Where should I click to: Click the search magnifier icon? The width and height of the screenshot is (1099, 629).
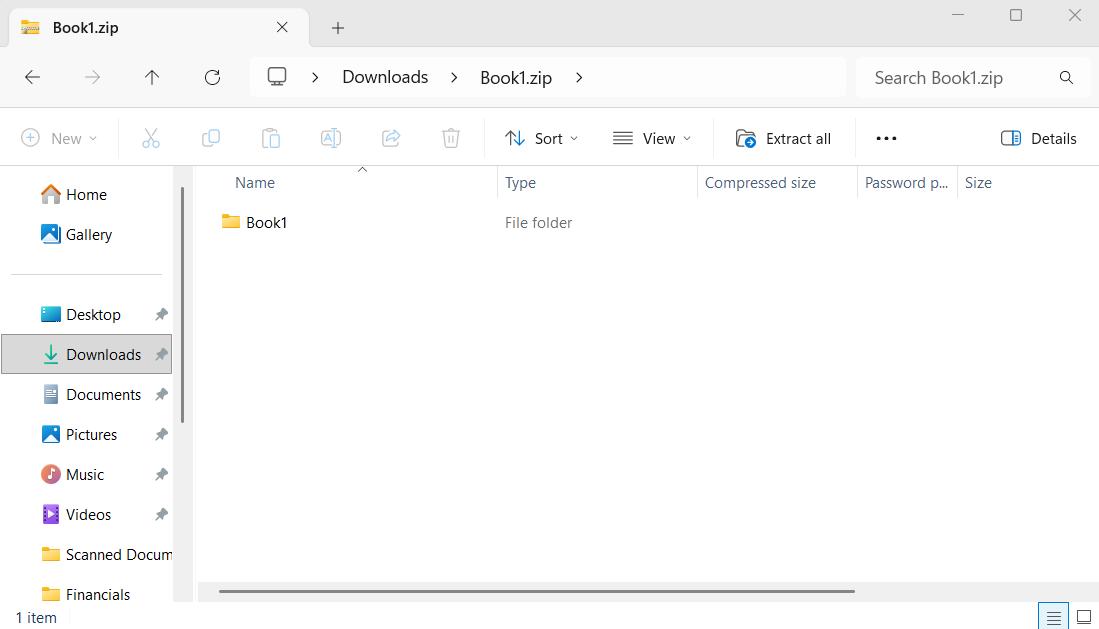click(1066, 77)
